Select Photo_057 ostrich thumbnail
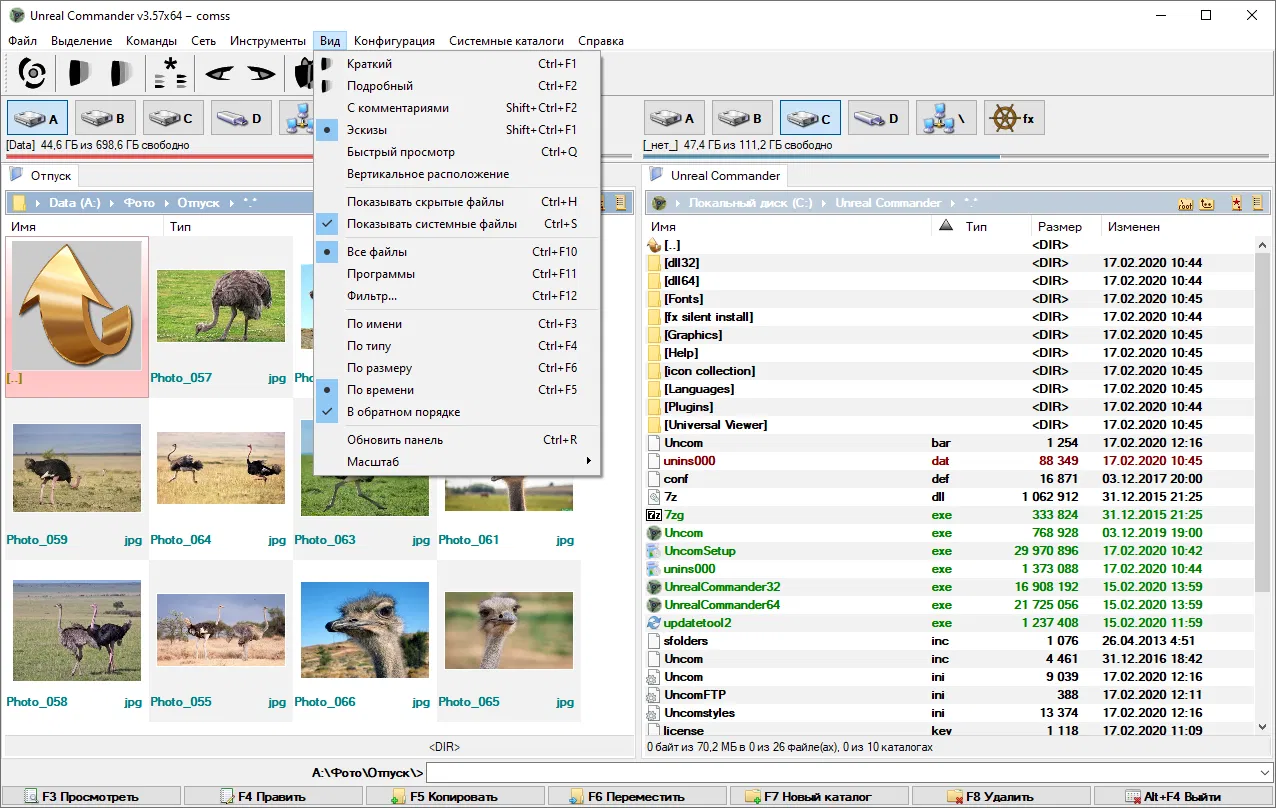 coord(221,305)
